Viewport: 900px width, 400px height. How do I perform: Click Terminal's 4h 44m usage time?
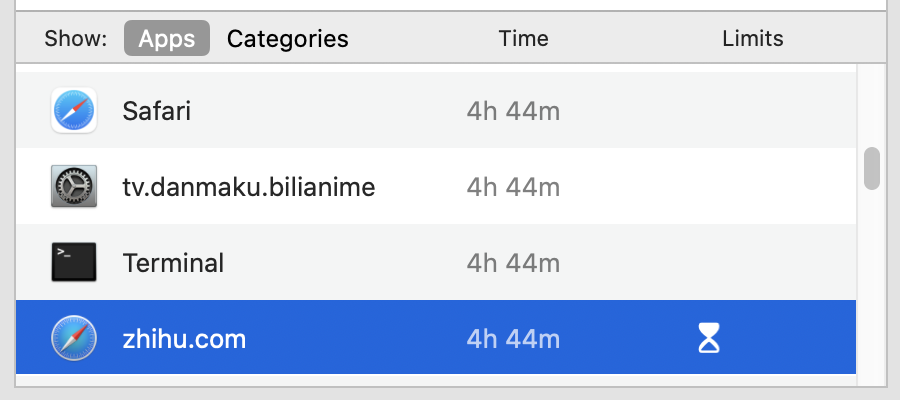[513, 263]
